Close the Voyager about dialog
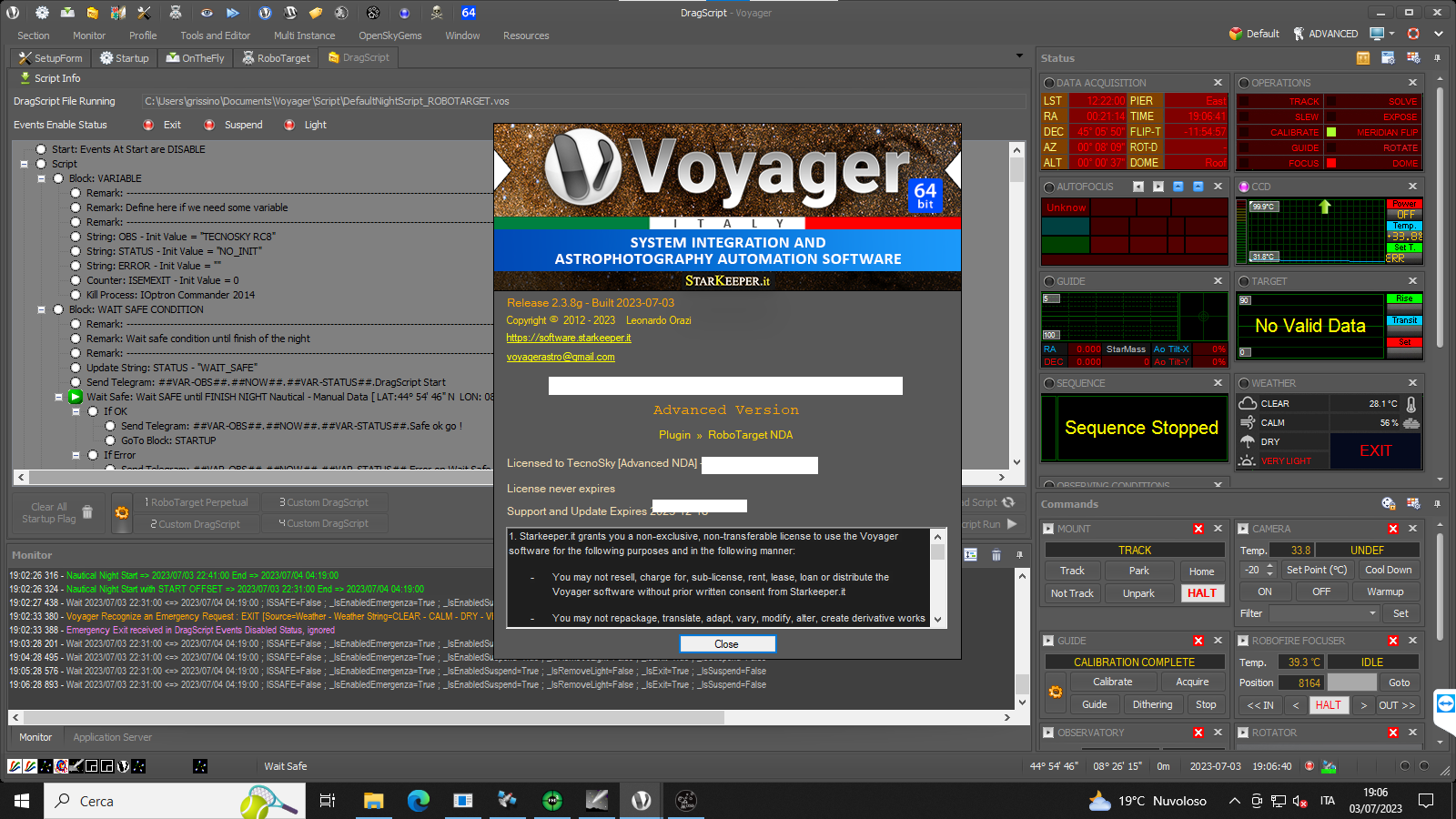 (727, 644)
